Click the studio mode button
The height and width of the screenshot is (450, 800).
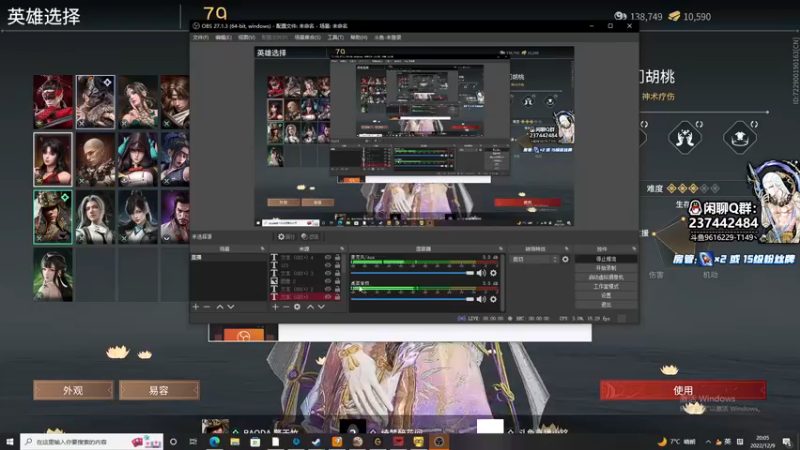click(x=606, y=286)
